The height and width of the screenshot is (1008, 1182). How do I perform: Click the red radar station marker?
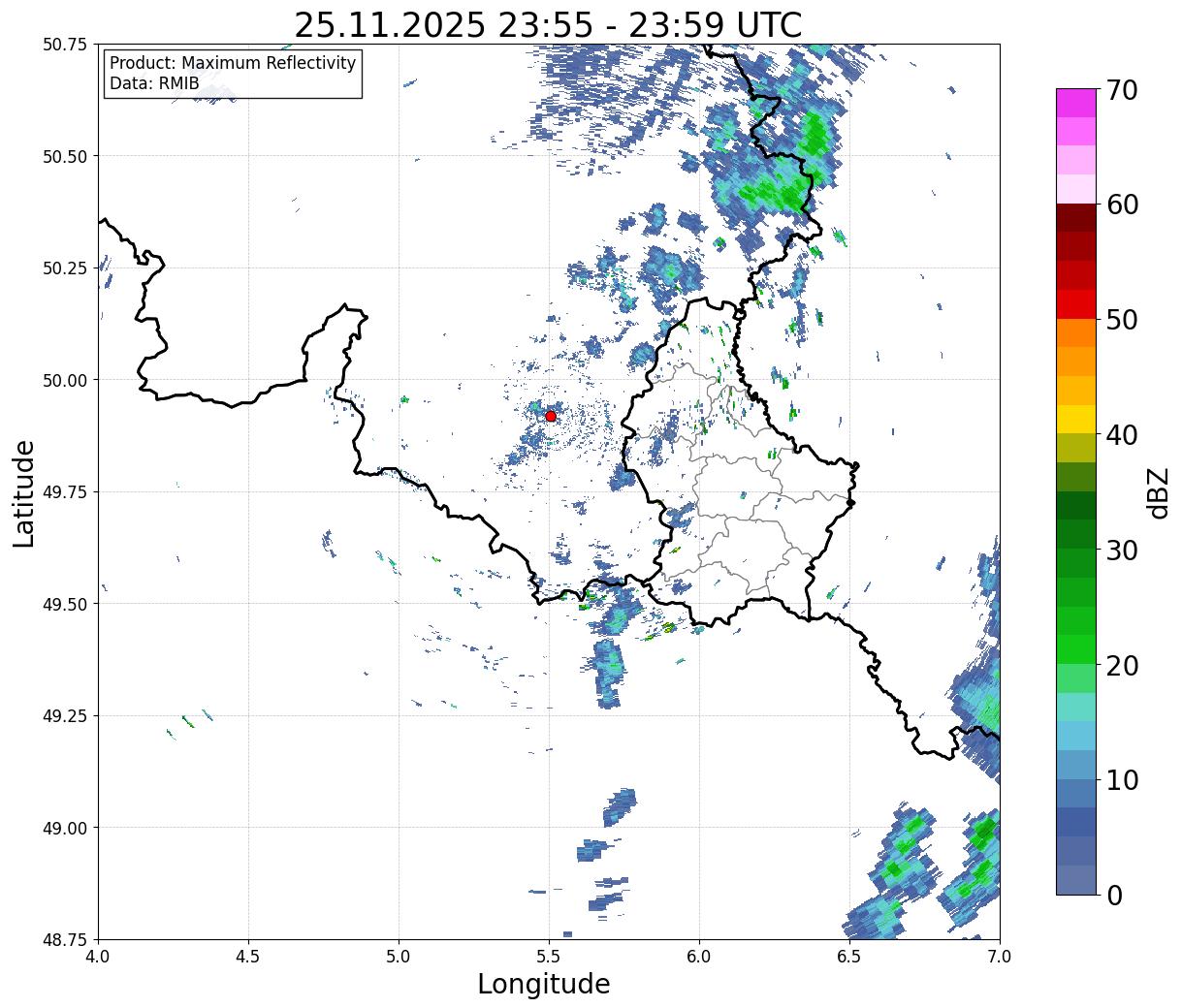pyautogui.click(x=551, y=416)
